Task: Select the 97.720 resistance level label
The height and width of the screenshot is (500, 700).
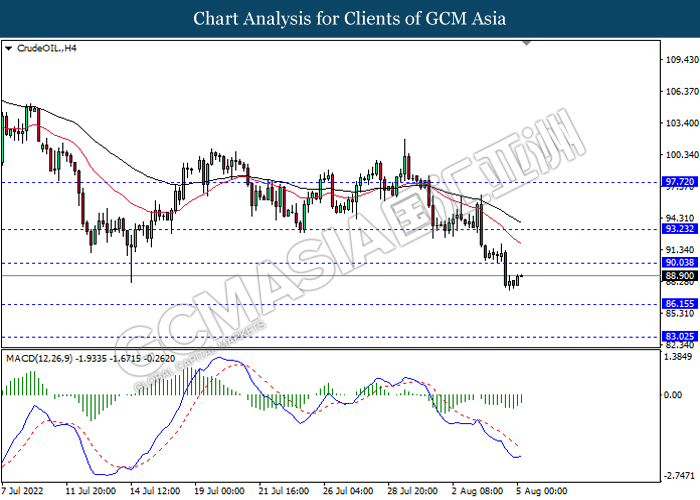Action: point(680,182)
